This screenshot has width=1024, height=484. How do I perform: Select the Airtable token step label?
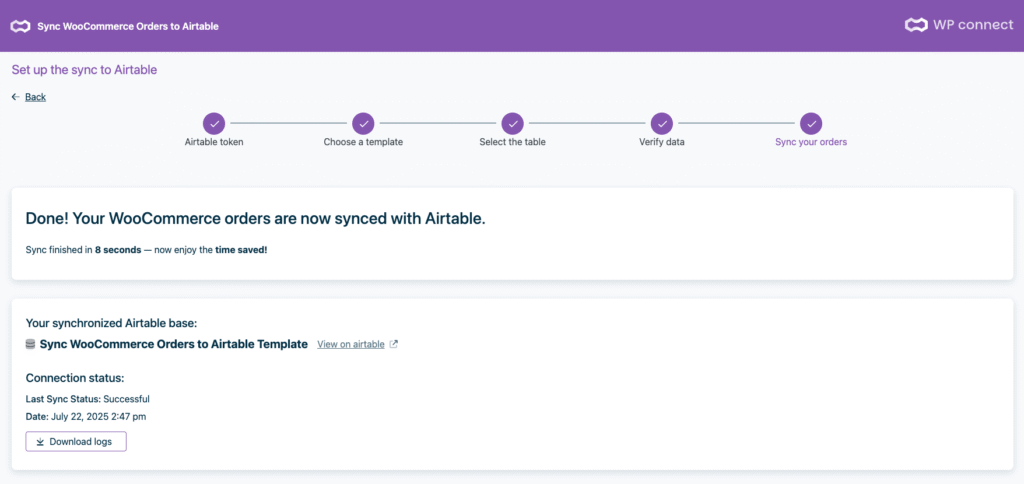point(214,142)
